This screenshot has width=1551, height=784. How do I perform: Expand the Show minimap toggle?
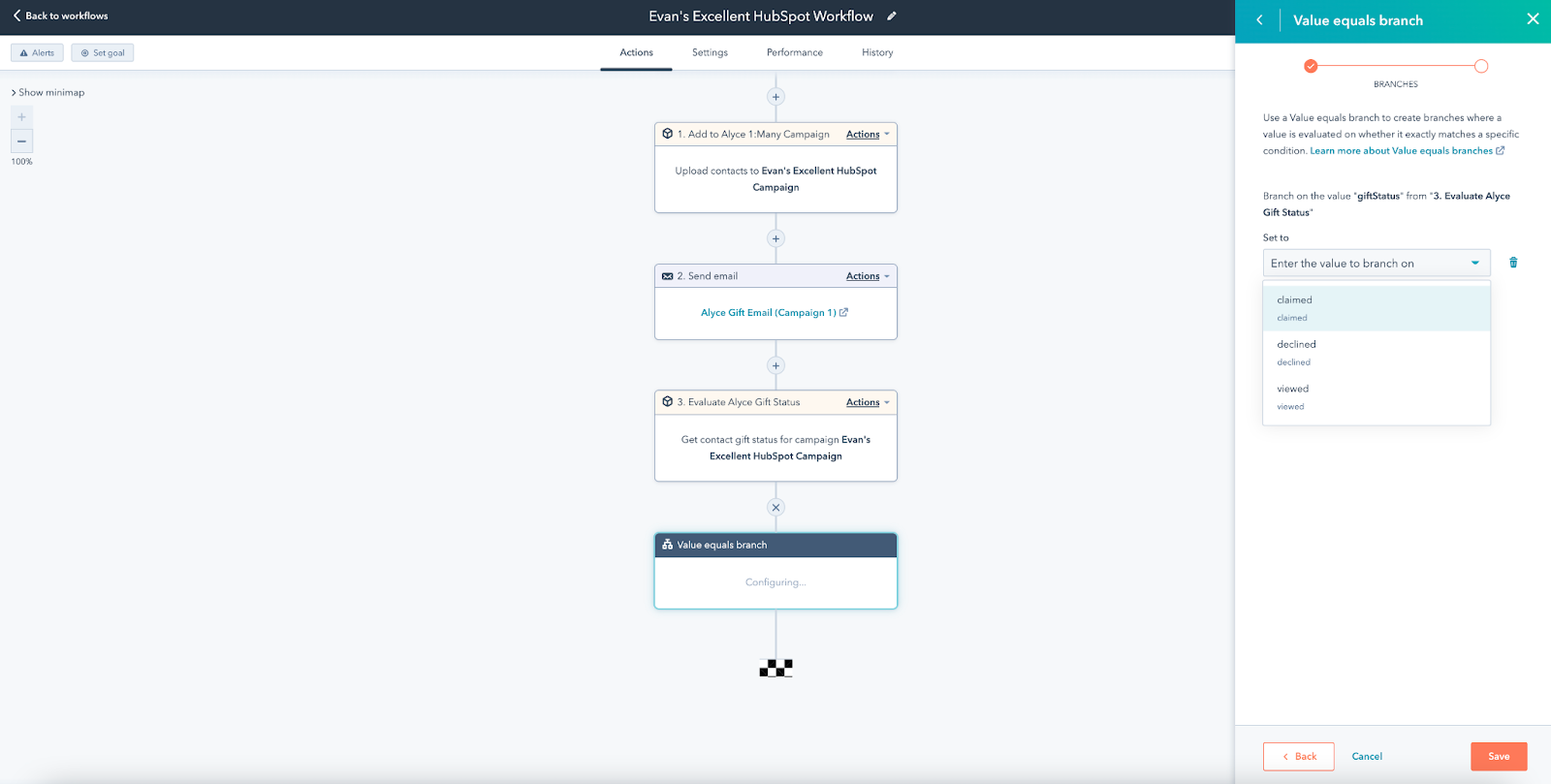pyautogui.click(x=47, y=92)
